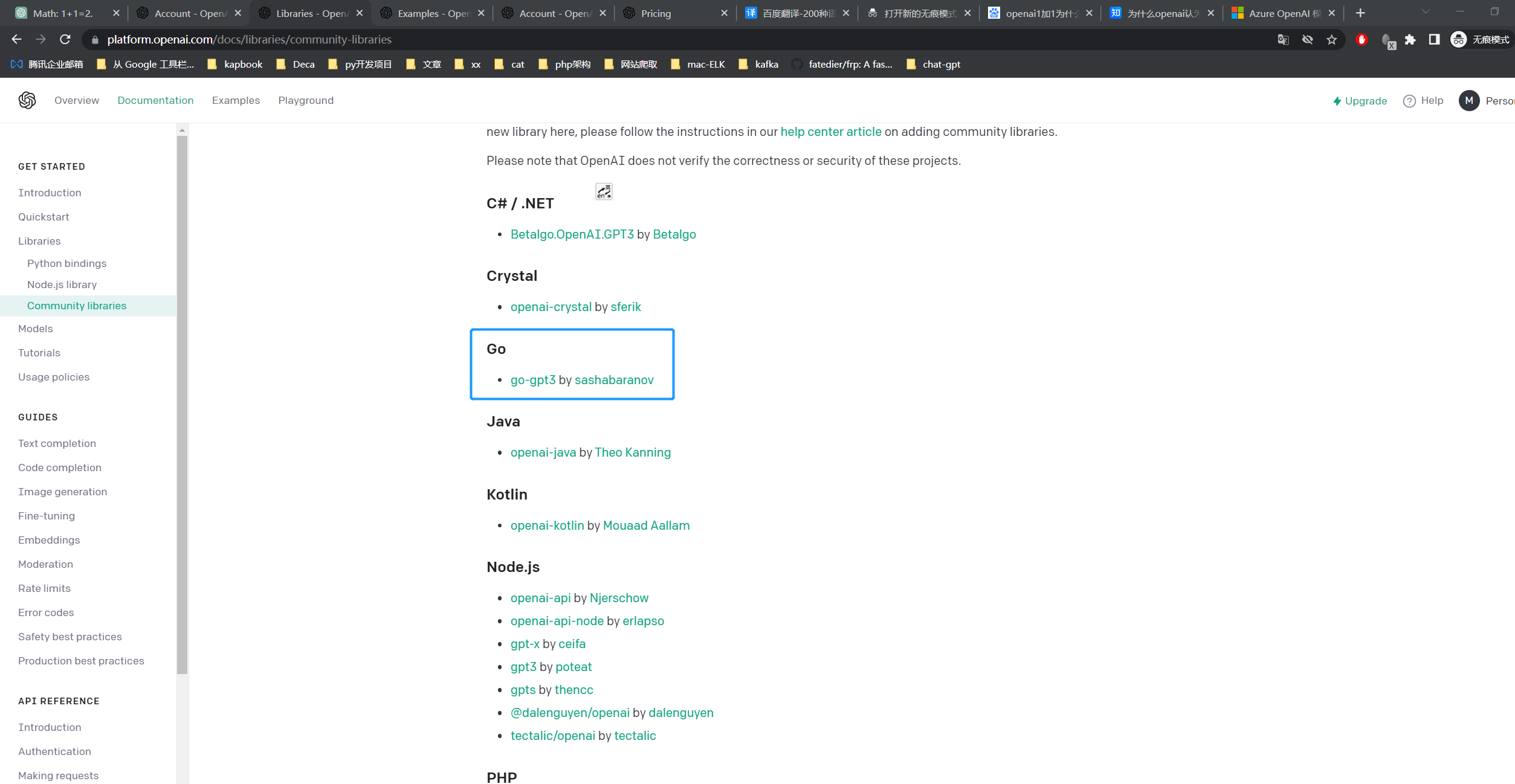Open the Help menu
The image size is (1515, 784).
[1423, 101]
